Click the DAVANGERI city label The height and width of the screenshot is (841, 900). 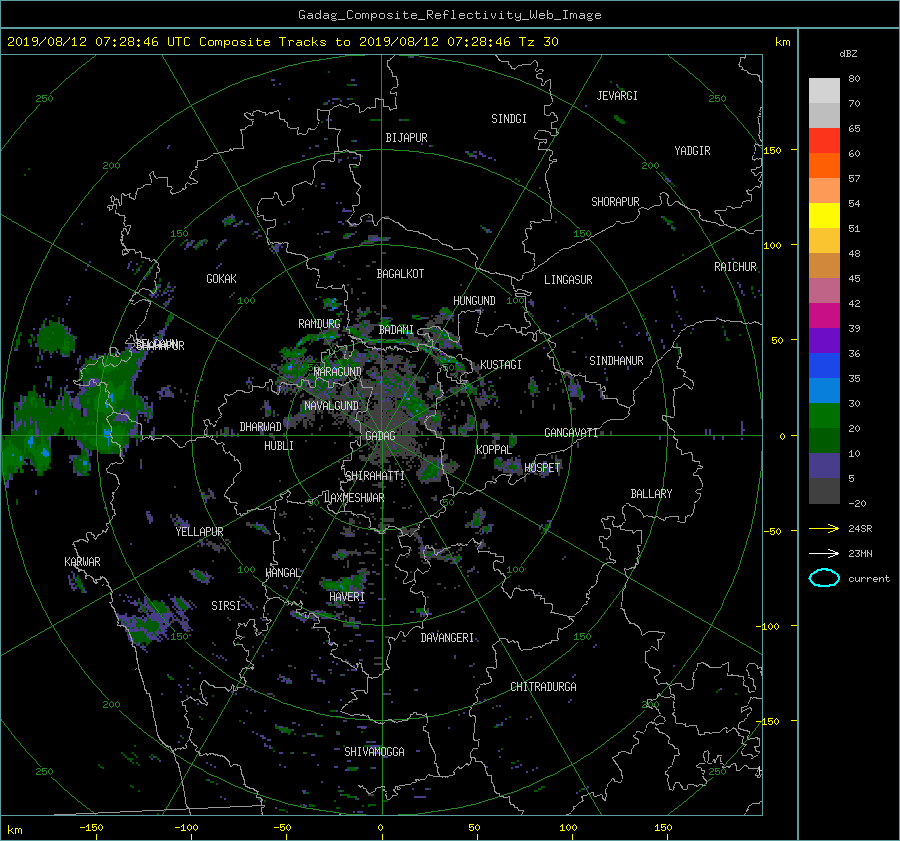point(447,637)
